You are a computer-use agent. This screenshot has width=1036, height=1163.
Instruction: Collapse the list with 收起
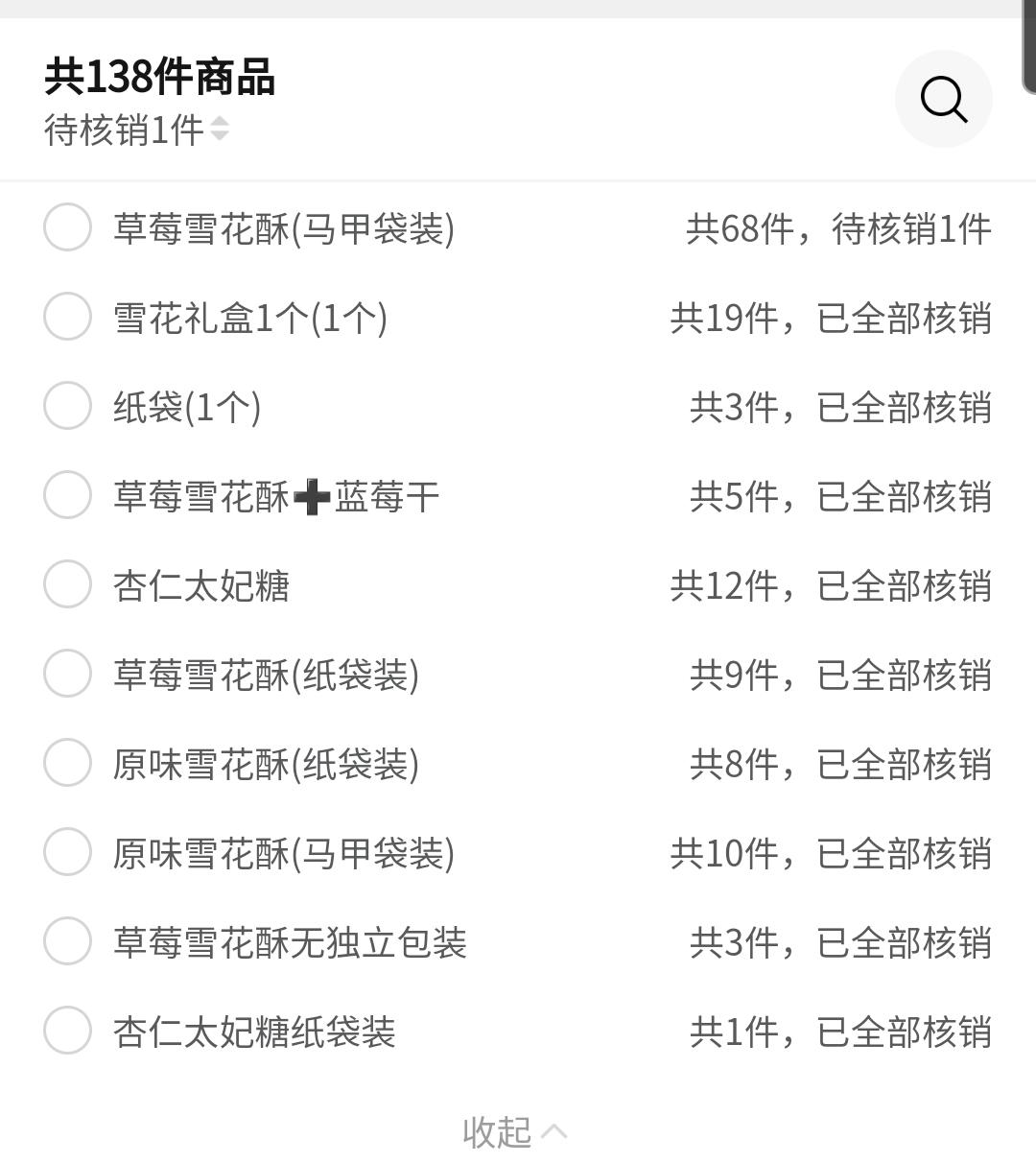click(x=514, y=1131)
